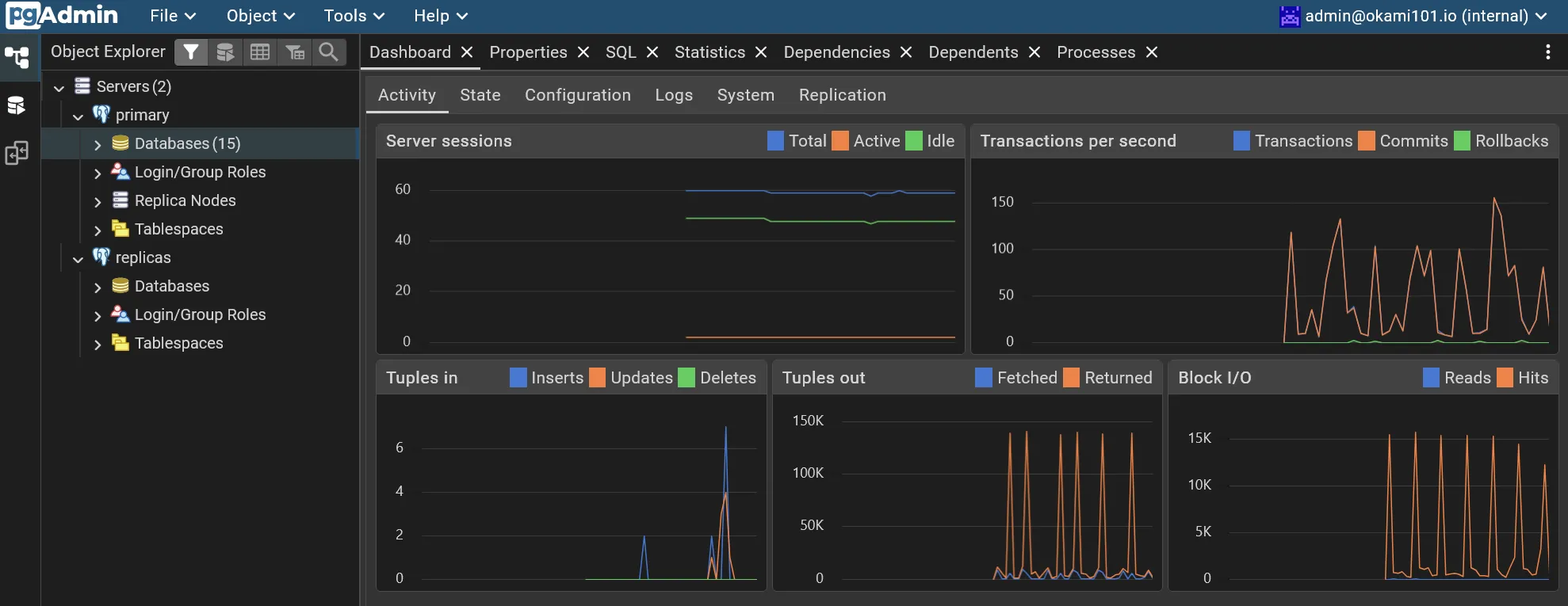This screenshot has height=606, width=1568.
Task: Open the System sub-tab
Action: click(746, 95)
